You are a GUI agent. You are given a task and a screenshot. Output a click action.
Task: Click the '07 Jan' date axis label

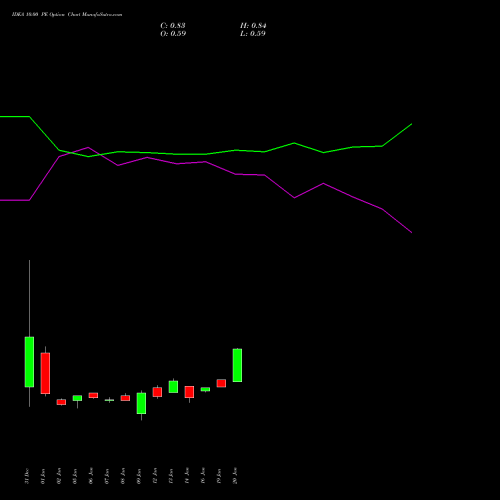107,476
